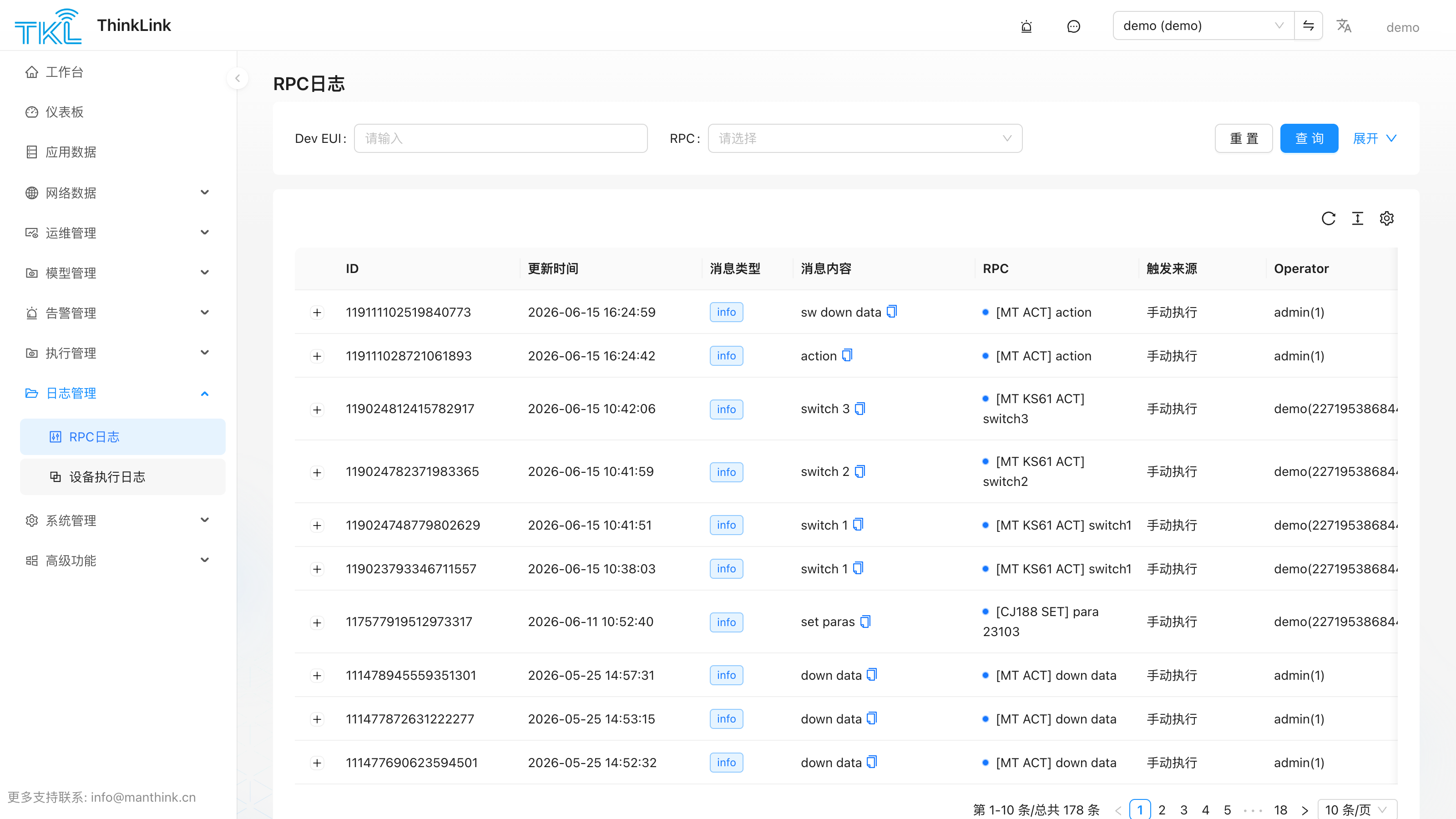Copy the 'set paras' message content

(x=866, y=621)
